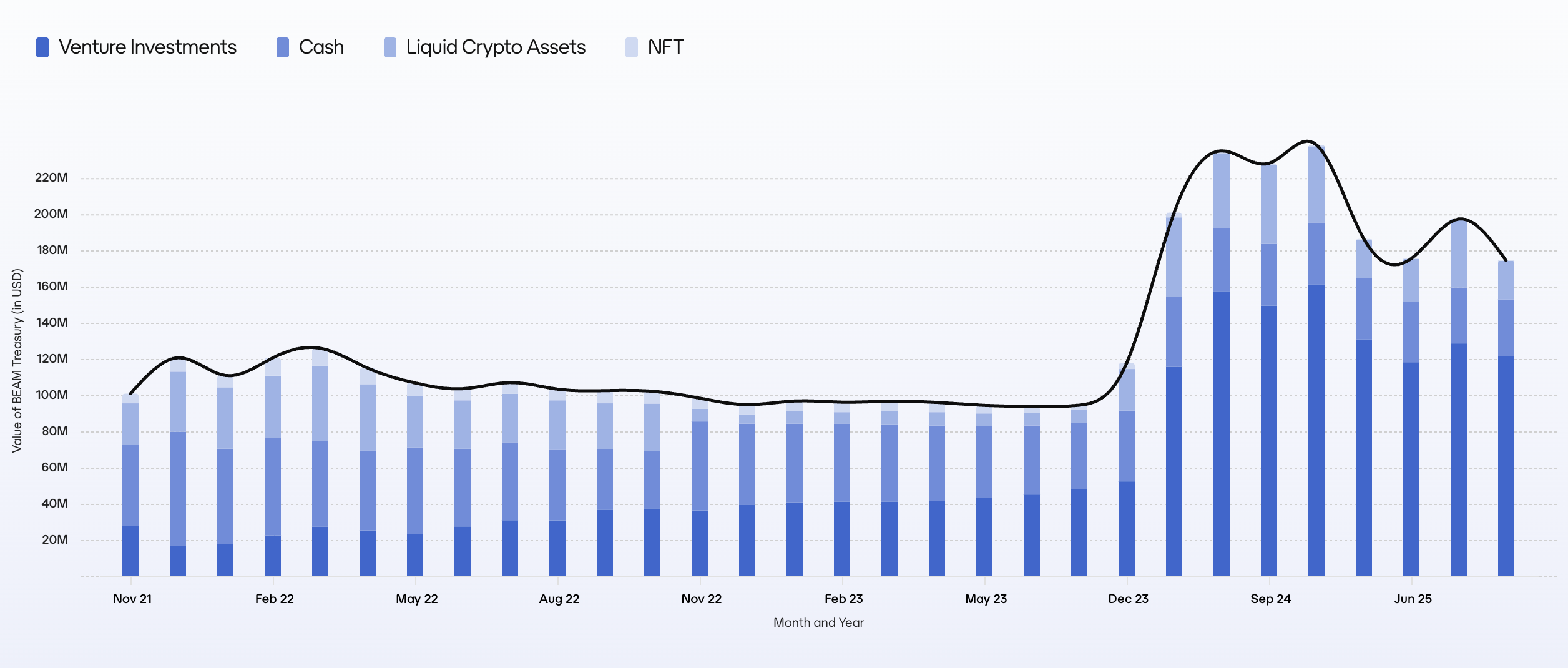The width and height of the screenshot is (1568, 668).
Task: Select the Jun 25 stacked bar
Action: [1411, 418]
